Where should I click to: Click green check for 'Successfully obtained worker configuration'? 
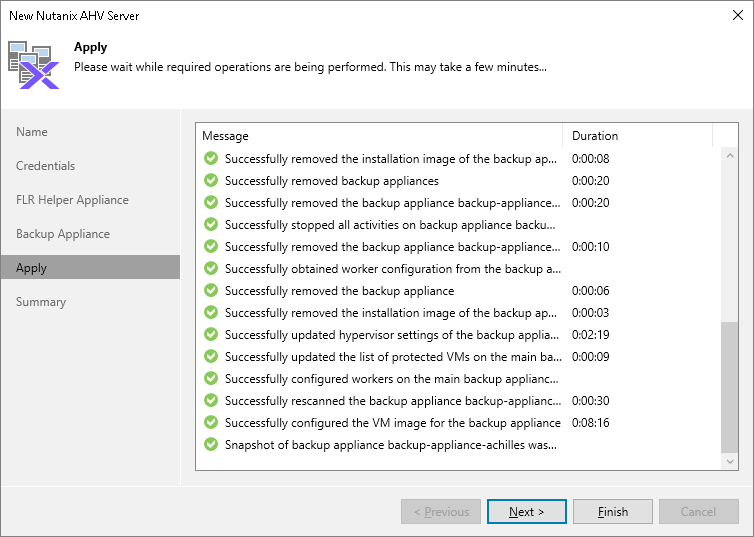click(211, 269)
